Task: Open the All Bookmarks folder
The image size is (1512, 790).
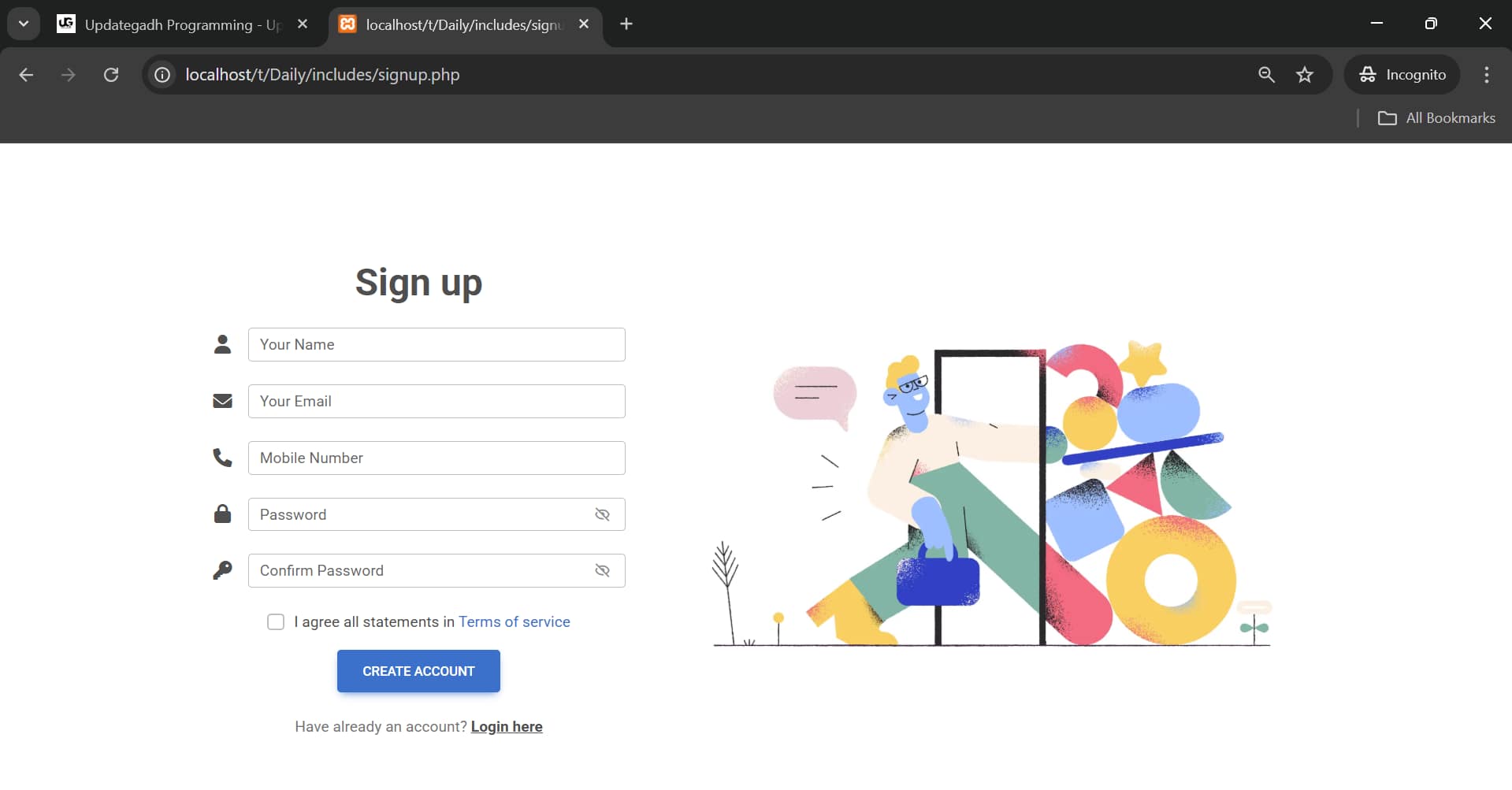Action: (x=1436, y=118)
